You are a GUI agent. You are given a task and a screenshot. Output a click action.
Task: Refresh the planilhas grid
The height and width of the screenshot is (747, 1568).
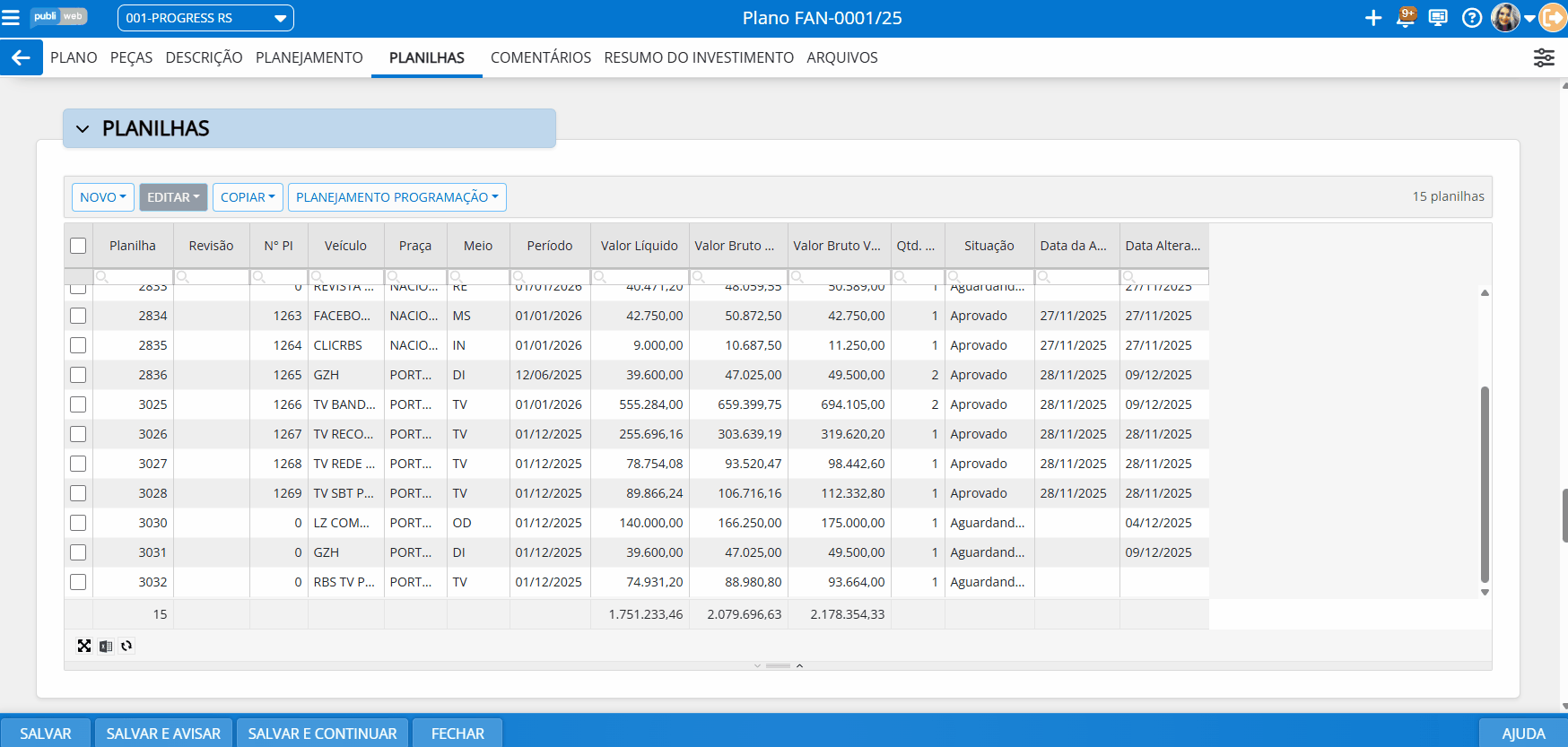tap(126, 646)
